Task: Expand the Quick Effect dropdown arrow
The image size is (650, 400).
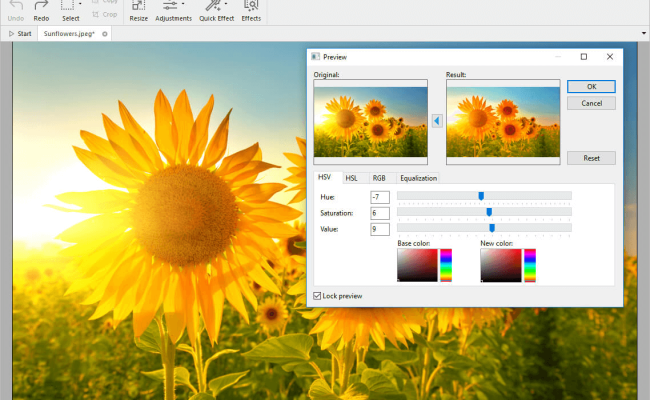Action: pos(226,4)
